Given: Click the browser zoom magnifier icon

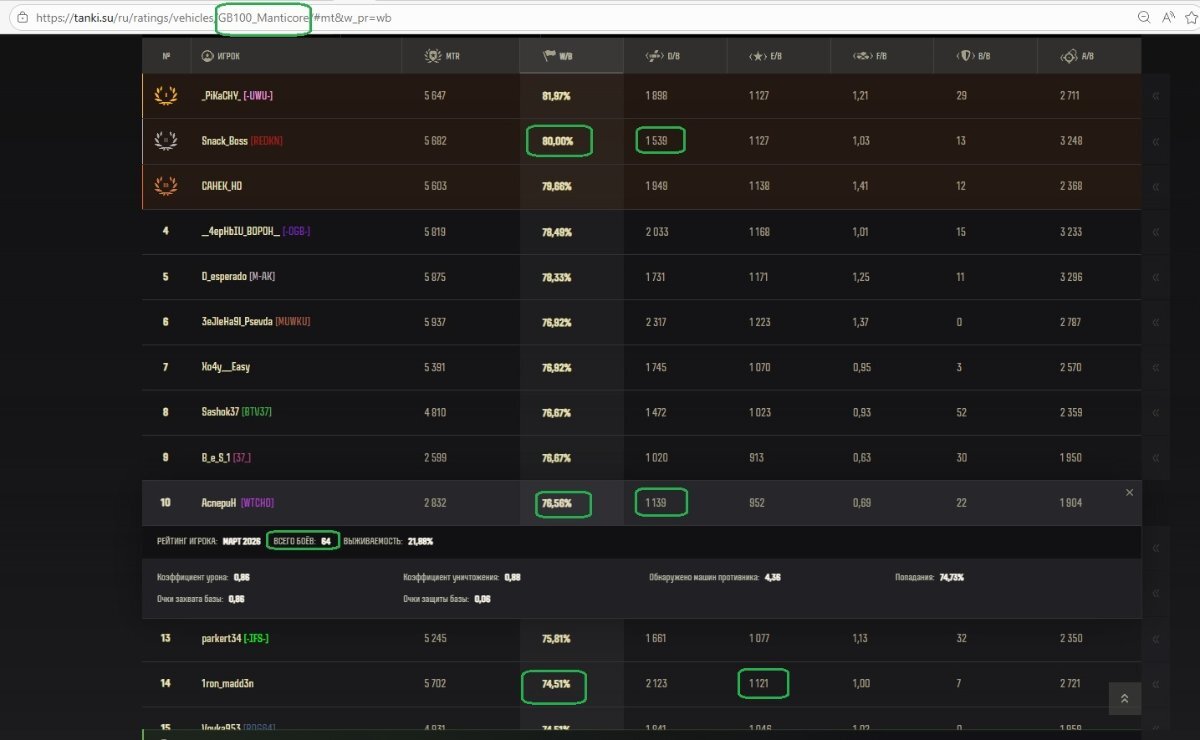Looking at the screenshot, I should pyautogui.click(x=1144, y=17).
